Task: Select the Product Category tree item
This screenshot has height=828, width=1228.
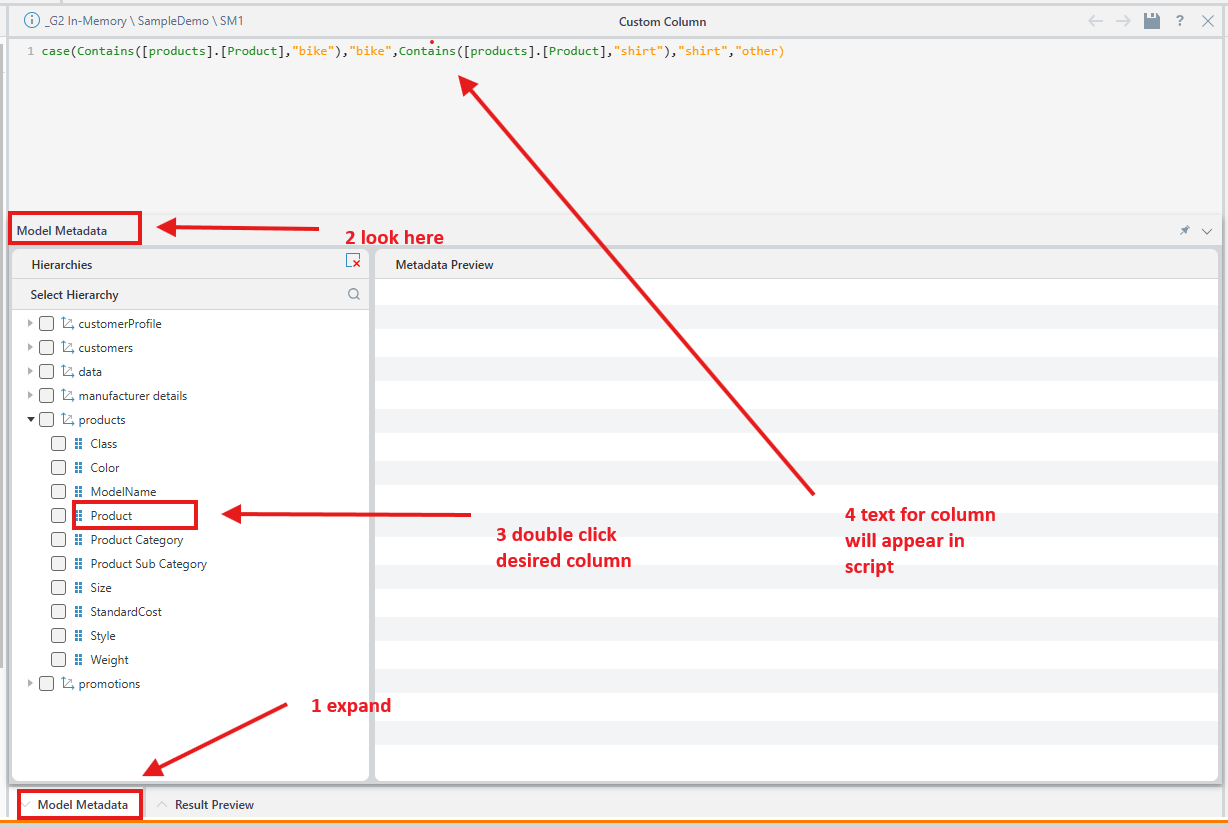Action: tap(137, 540)
